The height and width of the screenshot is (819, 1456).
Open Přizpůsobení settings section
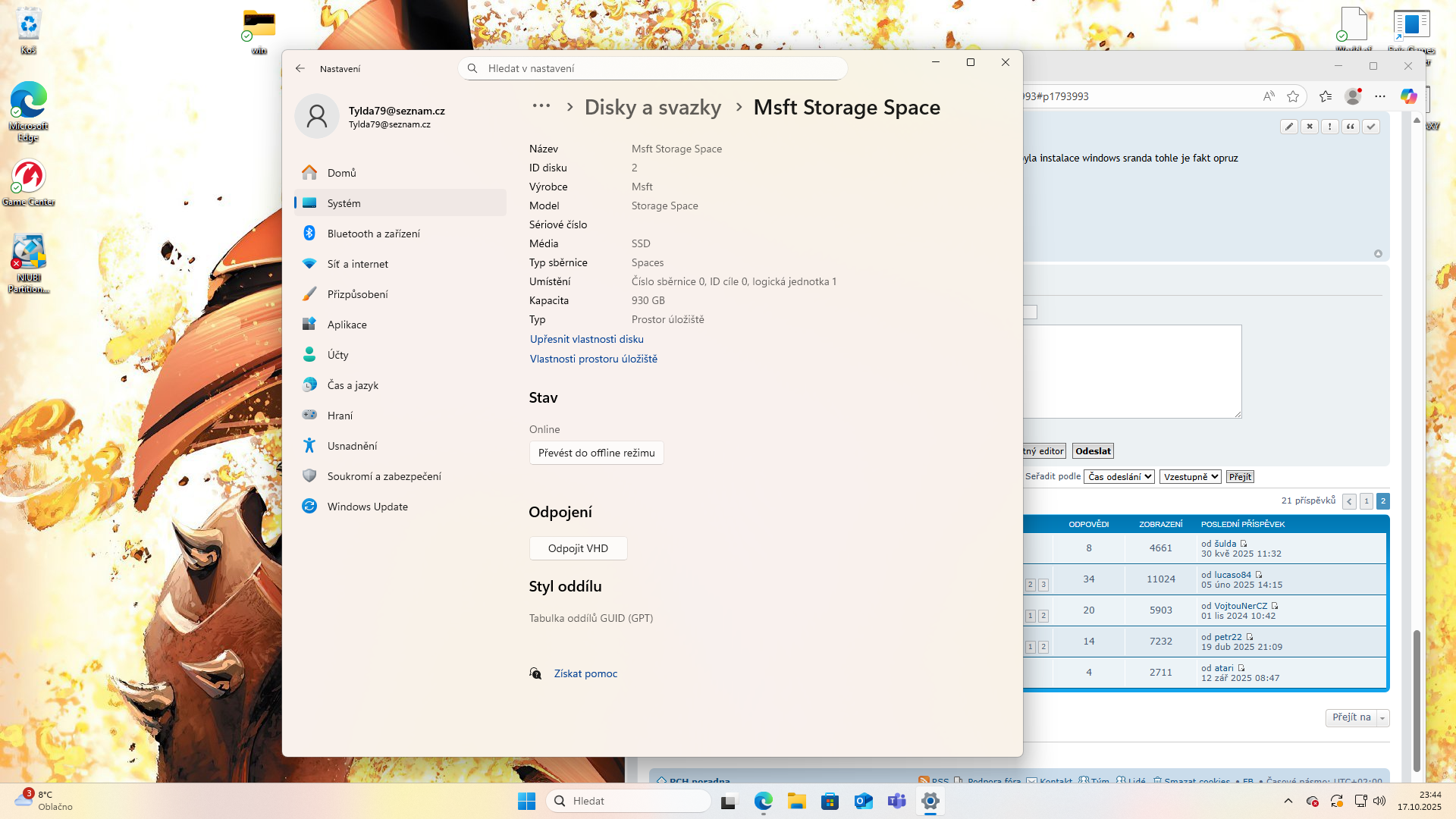click(x=357, y=294)
